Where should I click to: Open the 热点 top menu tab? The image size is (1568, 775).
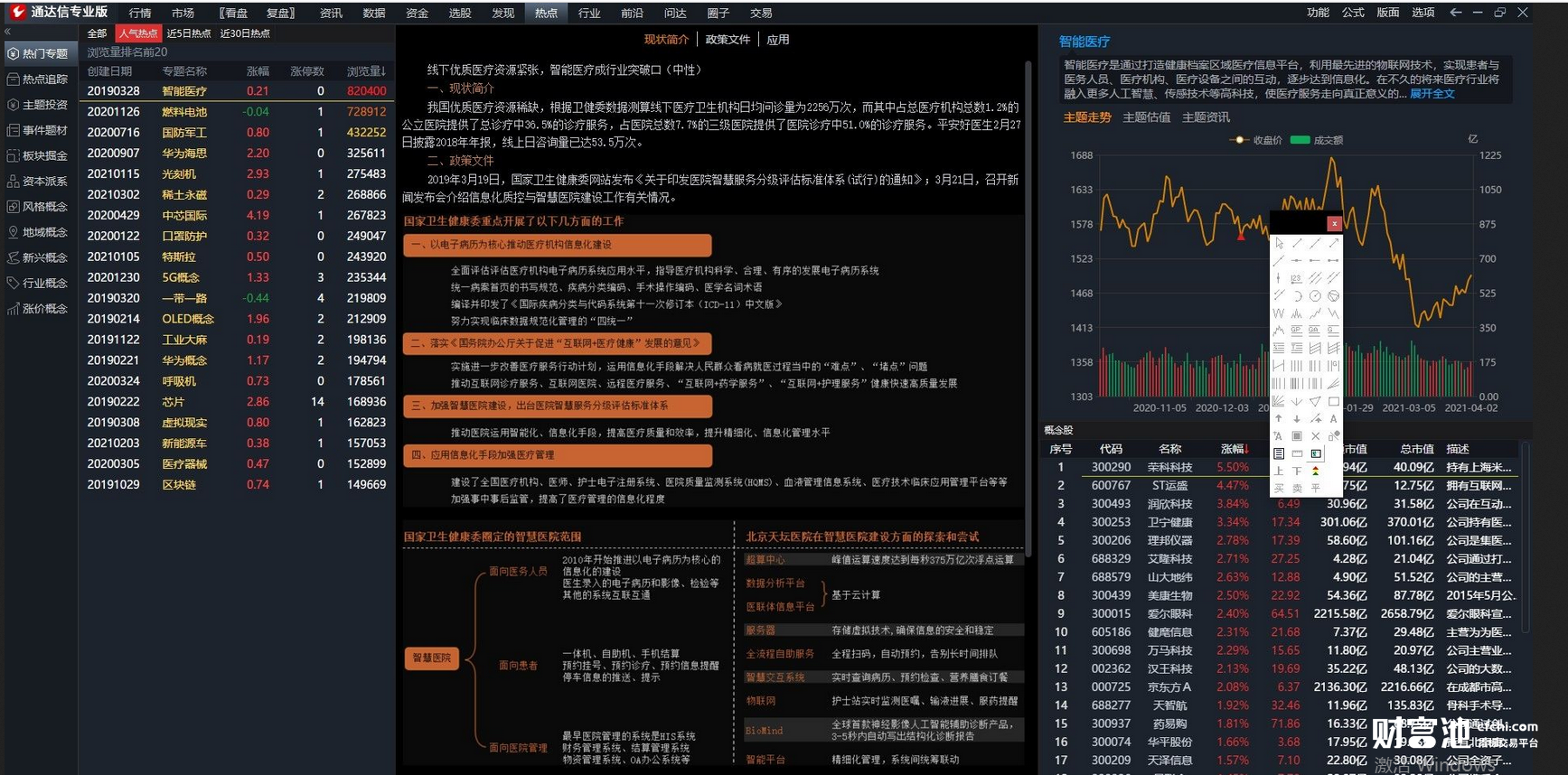pos(546,13)
